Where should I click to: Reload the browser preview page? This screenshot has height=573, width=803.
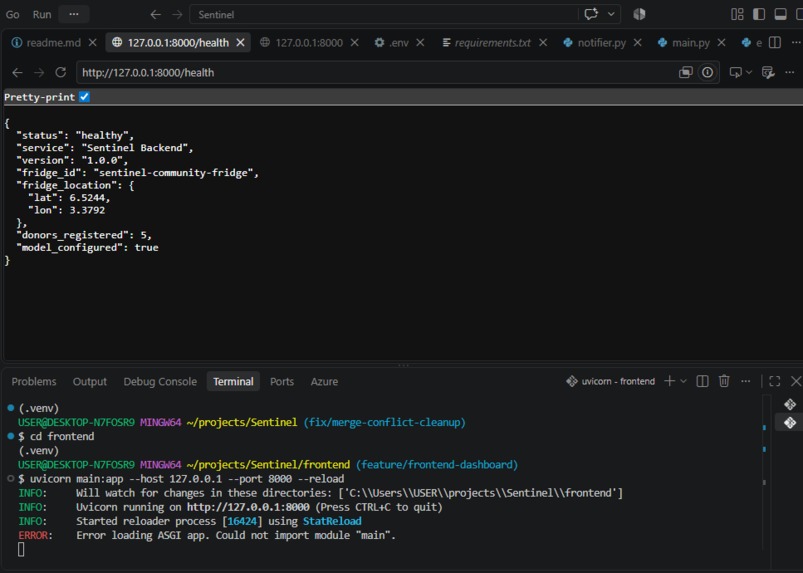(x=60, y=73)
